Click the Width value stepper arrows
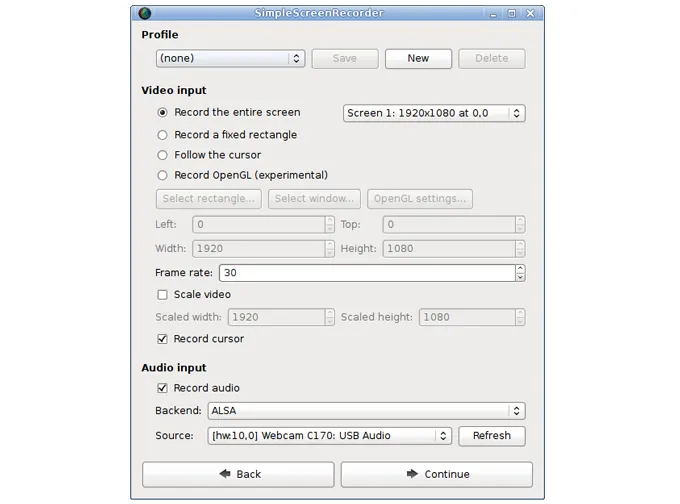This screenshot has height=504, width=680. pyautogui.click(x=330, y=249)
